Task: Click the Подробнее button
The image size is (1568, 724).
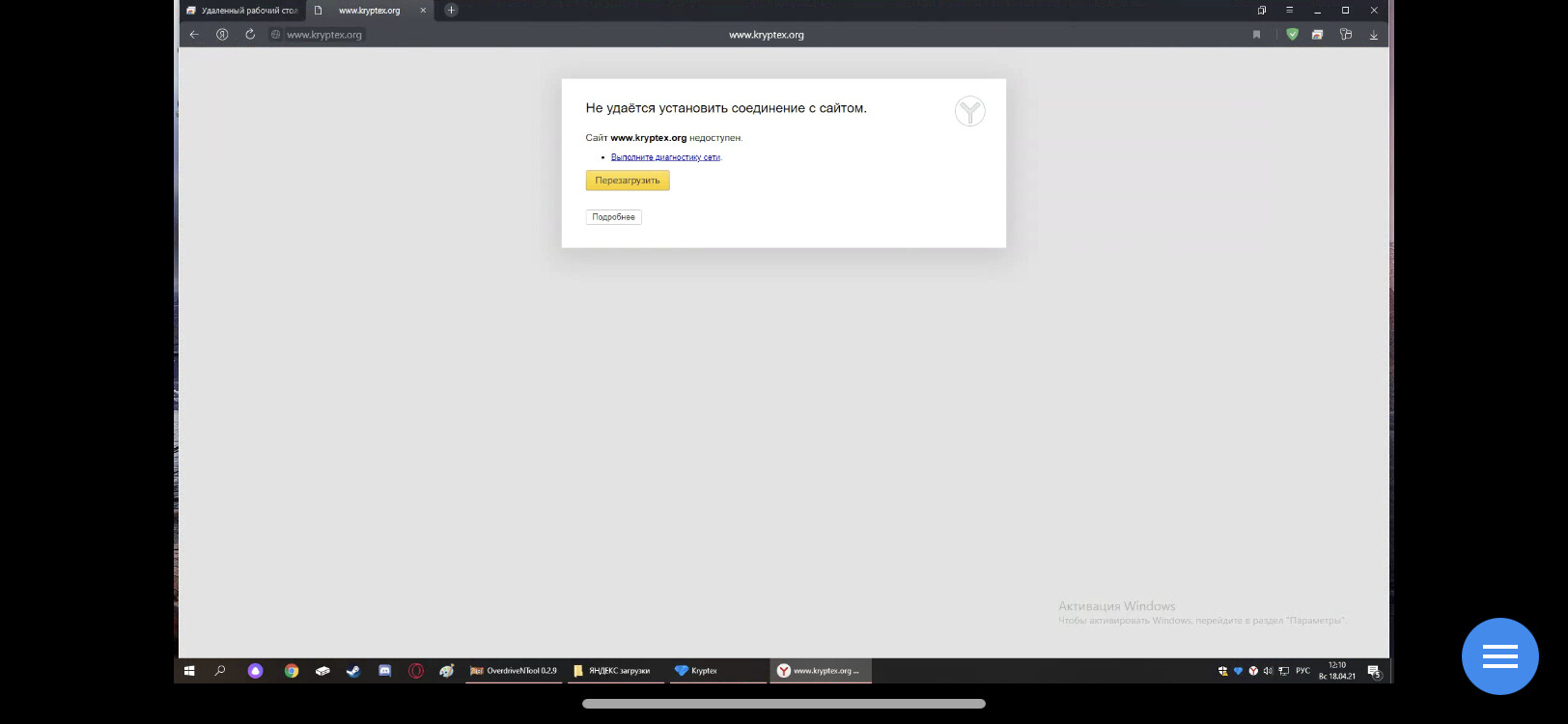Action: [x=614, y=217]
